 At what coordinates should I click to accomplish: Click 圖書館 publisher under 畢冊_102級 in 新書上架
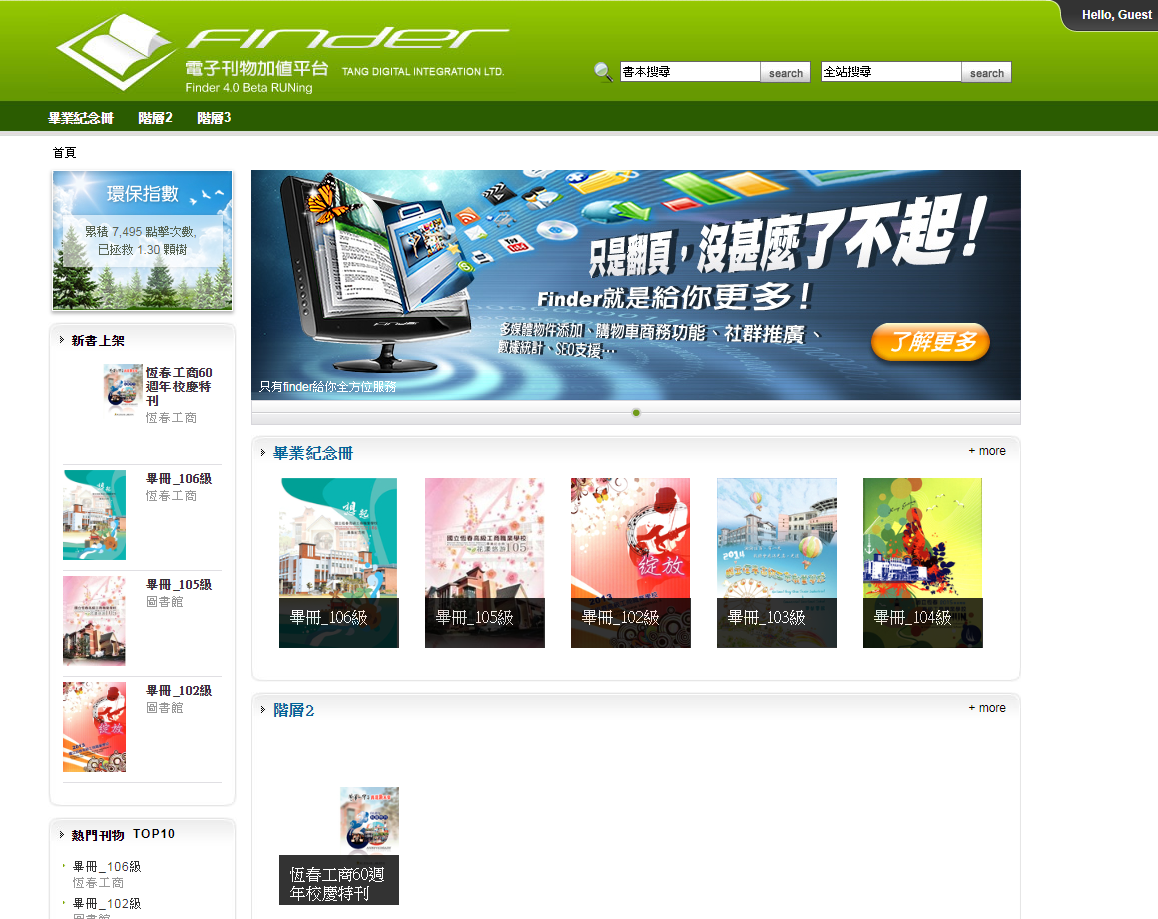[x=165, y=708]
